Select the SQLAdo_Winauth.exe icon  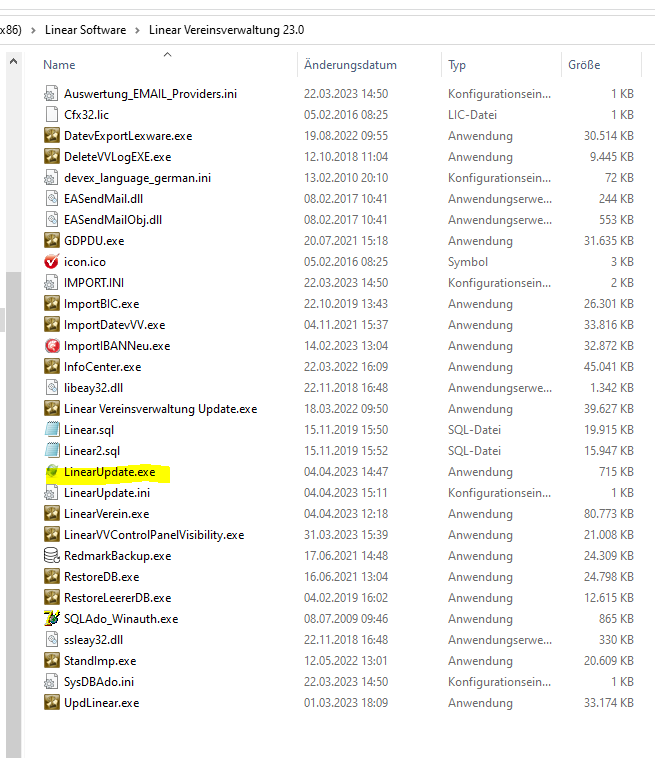click(52, 619)
